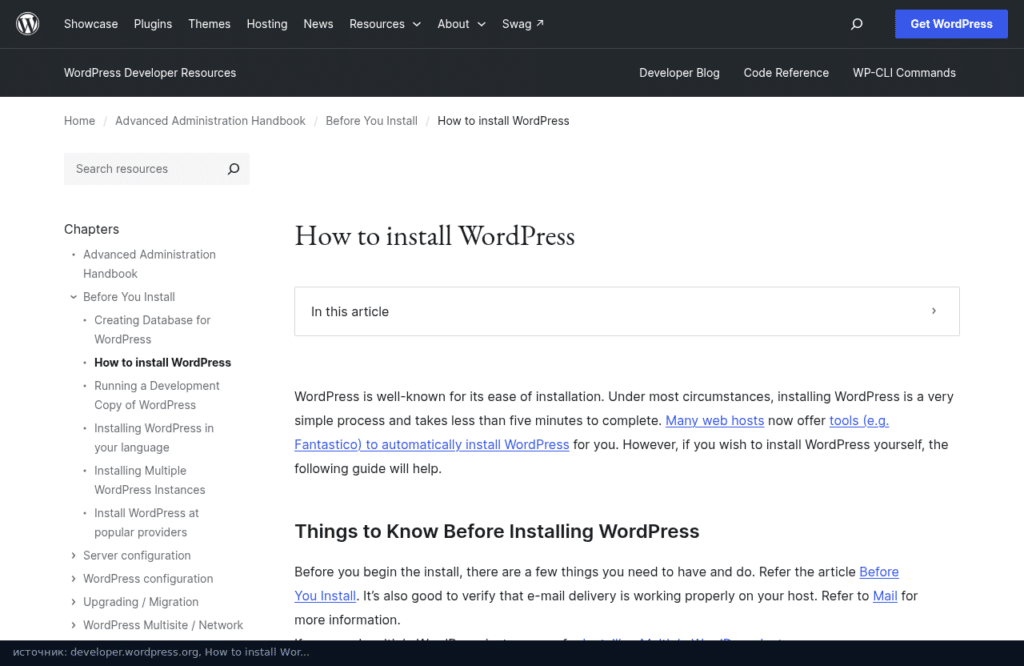Expand the WordPress configuration chapter
Screen dimensions: 1024x666
coord(73,579)
